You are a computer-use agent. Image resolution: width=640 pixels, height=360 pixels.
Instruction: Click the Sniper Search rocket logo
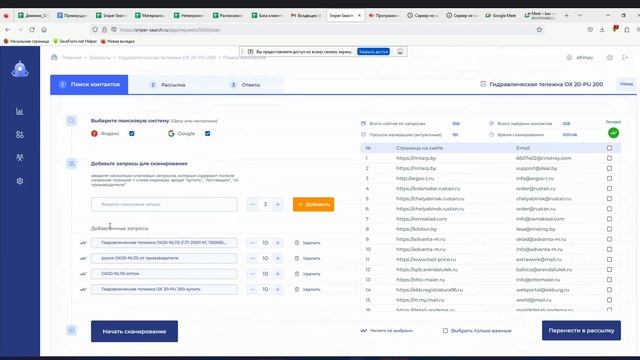[x=20, y=69]
